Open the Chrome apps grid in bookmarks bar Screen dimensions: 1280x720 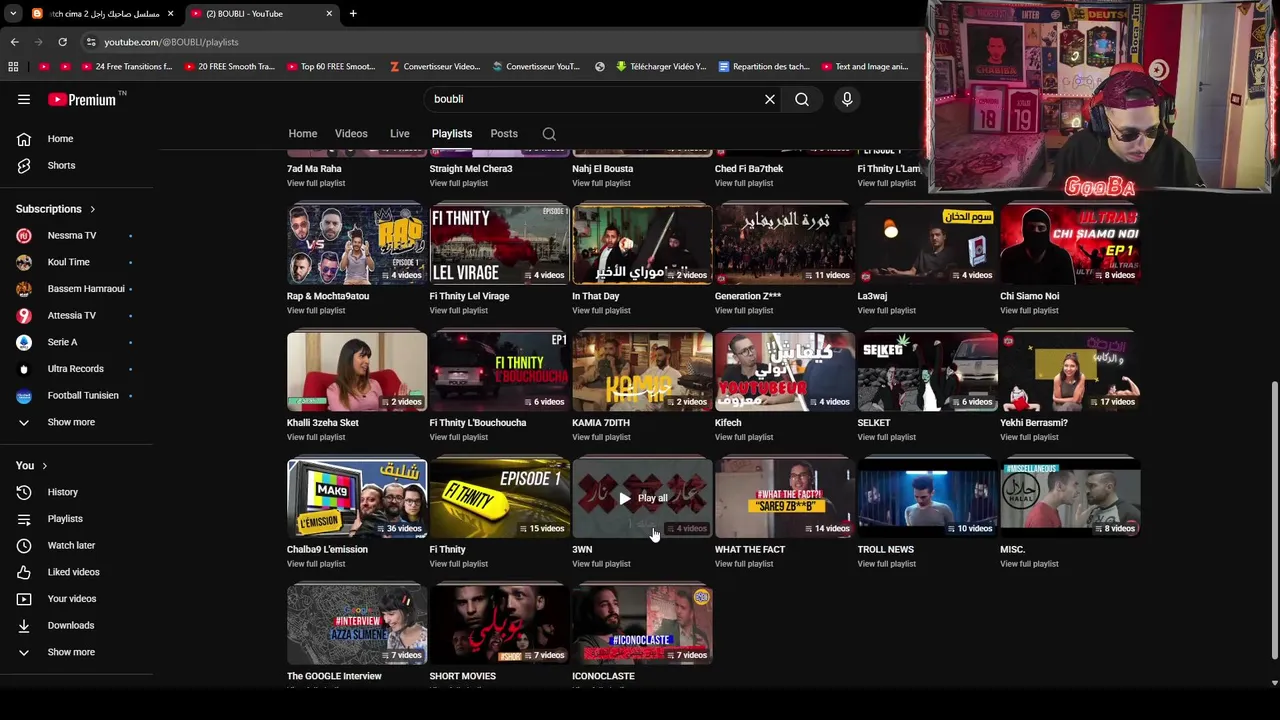point(13,67)
